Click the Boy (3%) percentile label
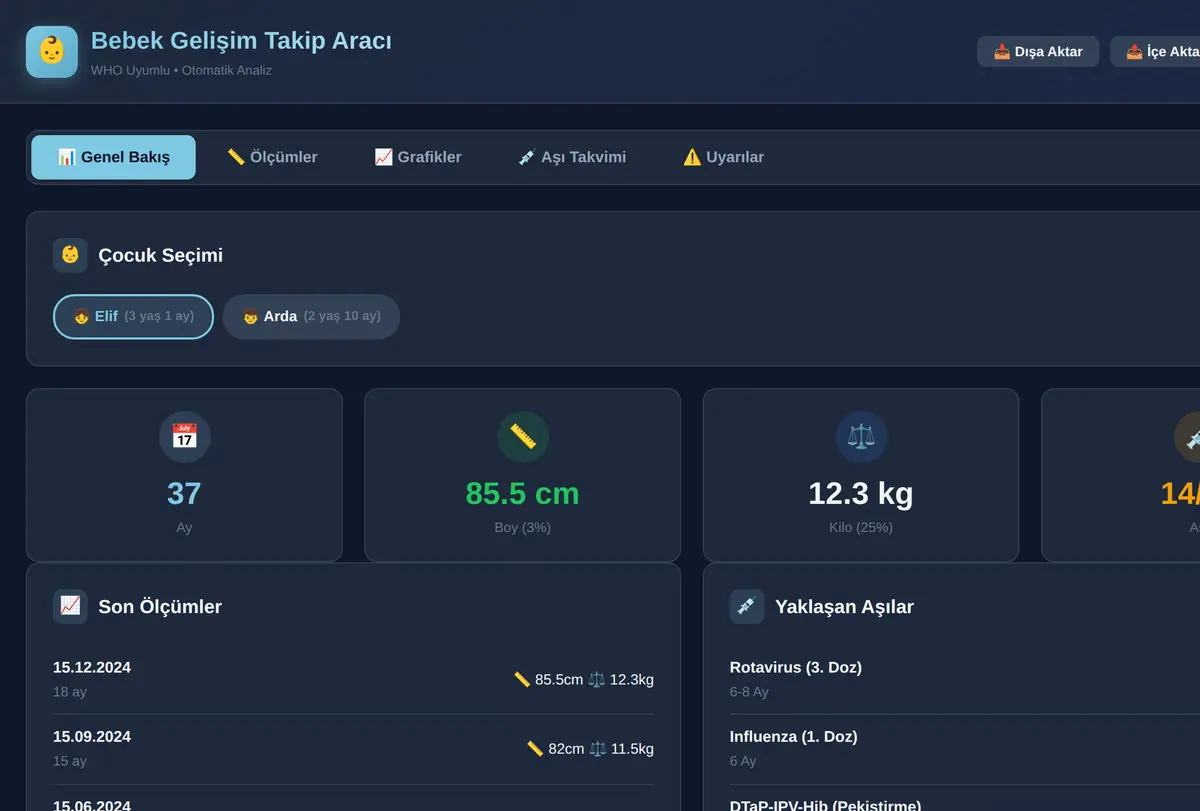Screen dimensions: 1200x811 (522, 527)
